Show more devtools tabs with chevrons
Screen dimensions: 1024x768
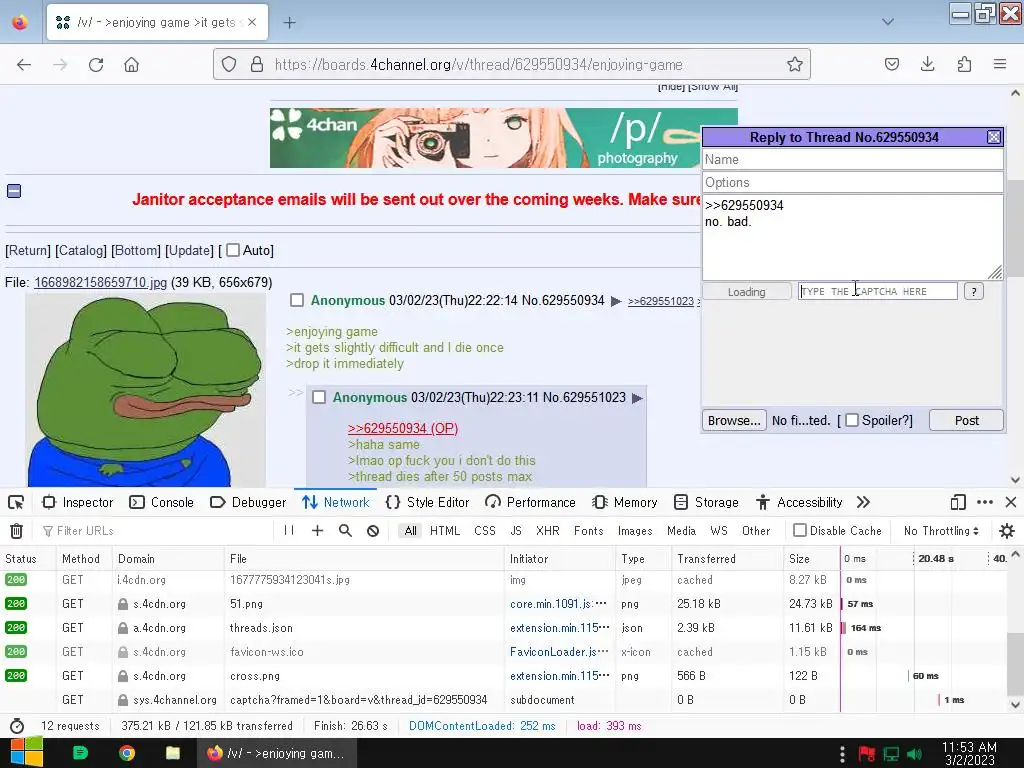click(x=863, y=502)
